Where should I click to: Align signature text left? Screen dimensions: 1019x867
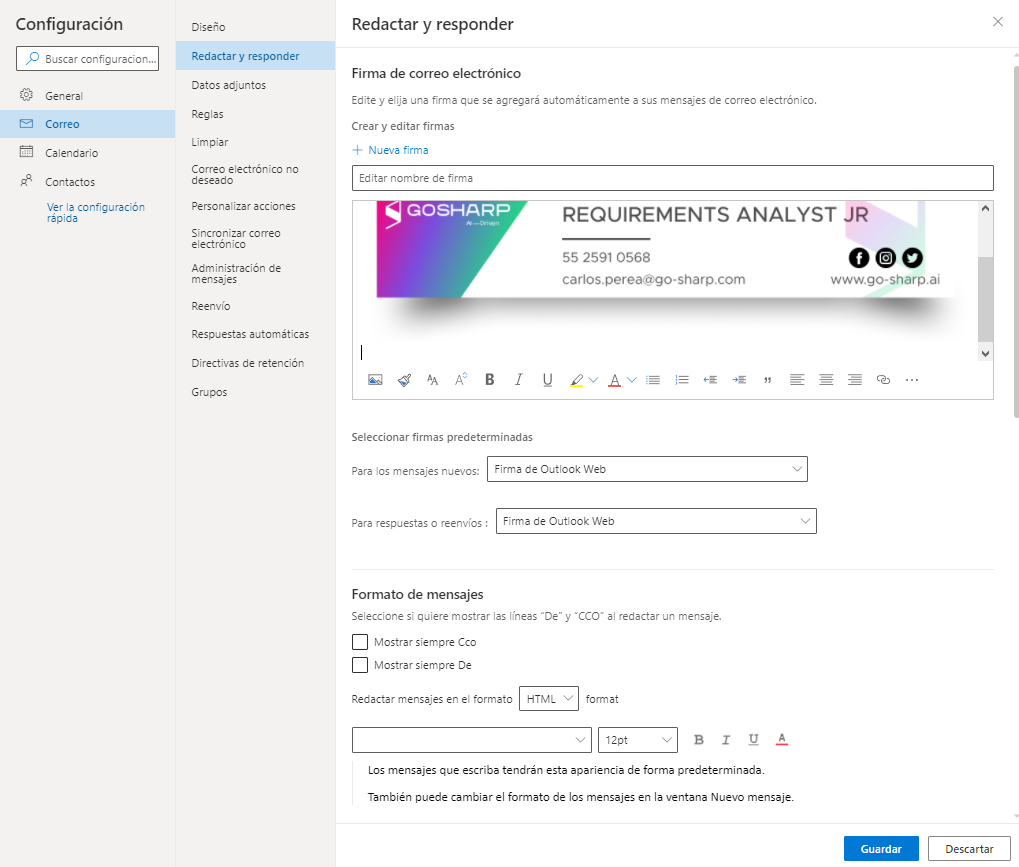click(797, 380)
